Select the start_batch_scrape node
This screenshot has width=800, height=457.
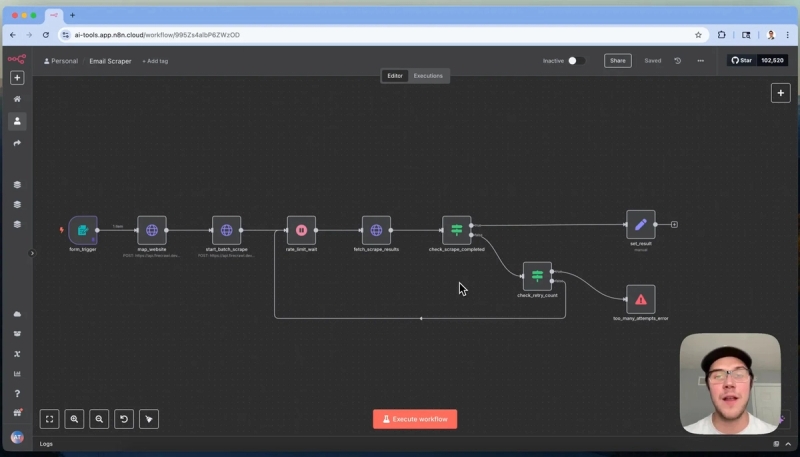227,230
